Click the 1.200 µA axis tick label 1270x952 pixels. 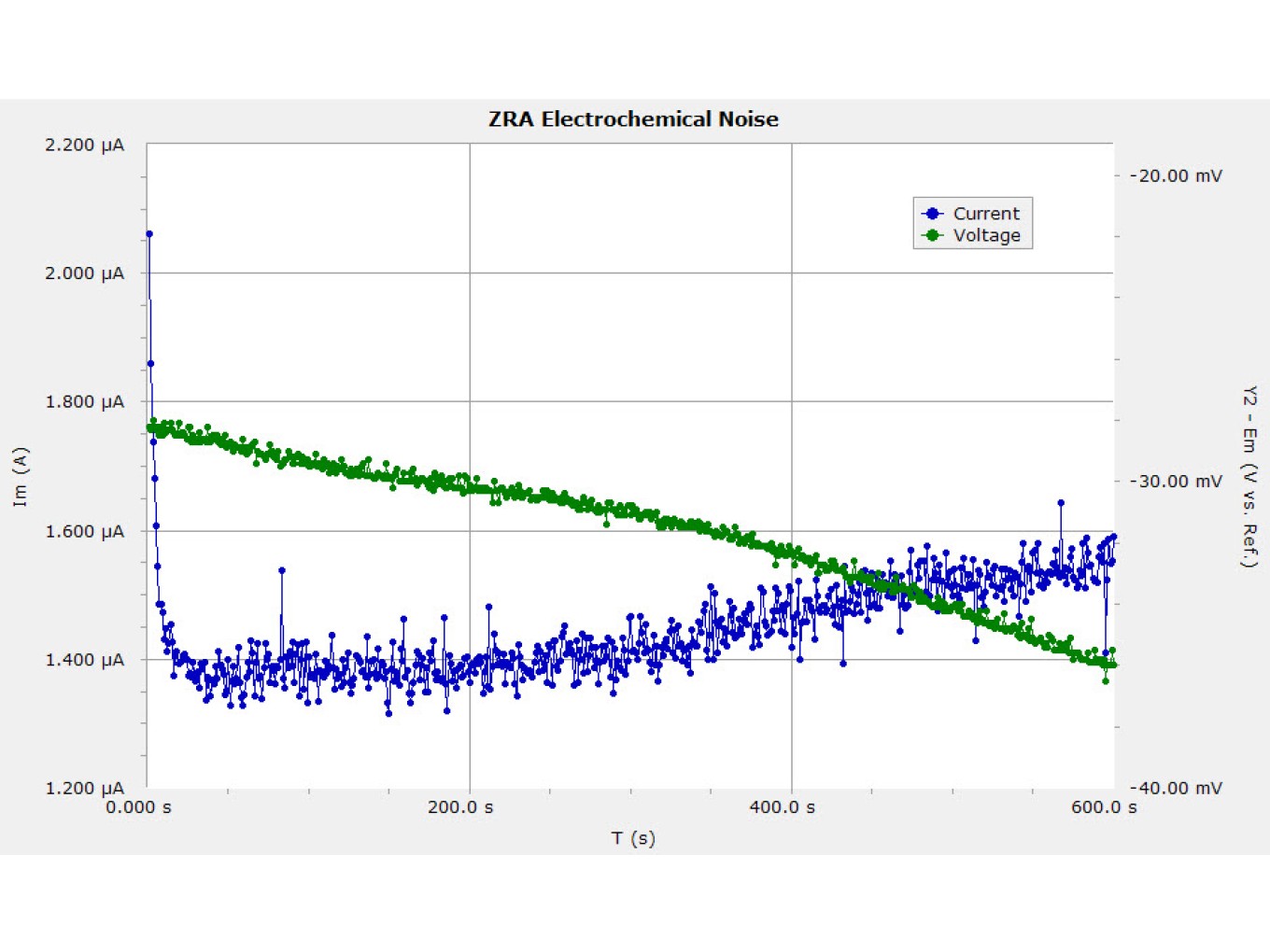tap(84, 789)
